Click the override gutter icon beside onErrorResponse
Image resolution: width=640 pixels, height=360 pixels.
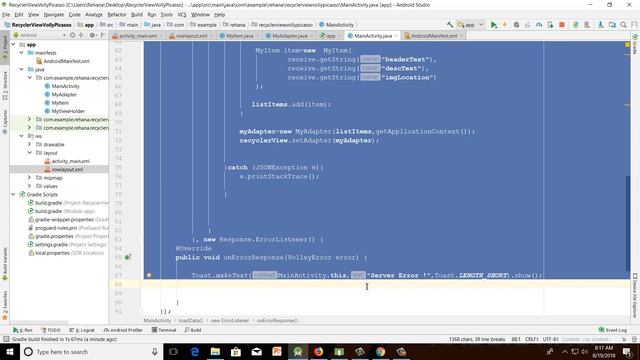point(128,257)
